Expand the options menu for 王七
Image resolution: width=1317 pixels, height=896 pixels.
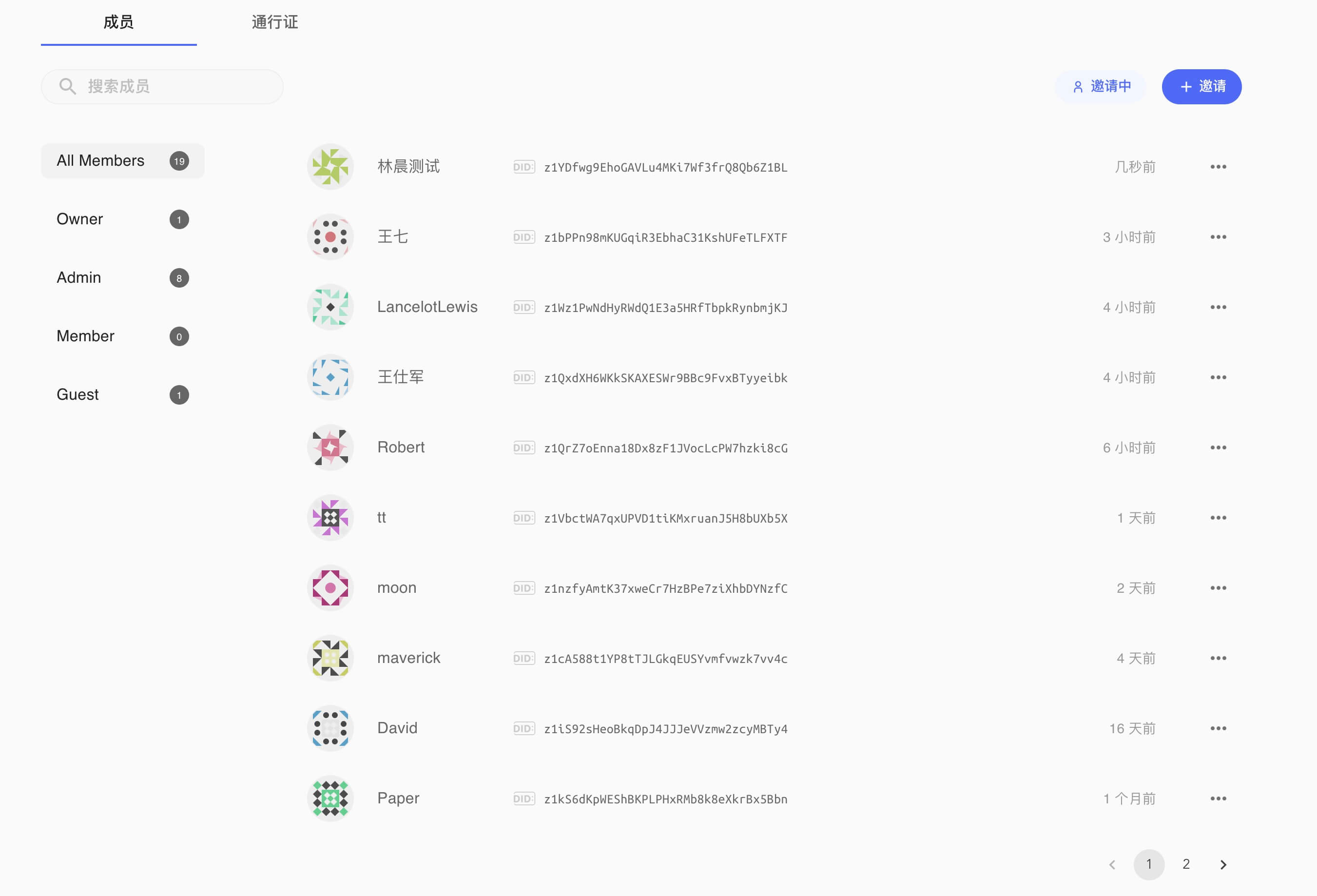point(1218,237)
